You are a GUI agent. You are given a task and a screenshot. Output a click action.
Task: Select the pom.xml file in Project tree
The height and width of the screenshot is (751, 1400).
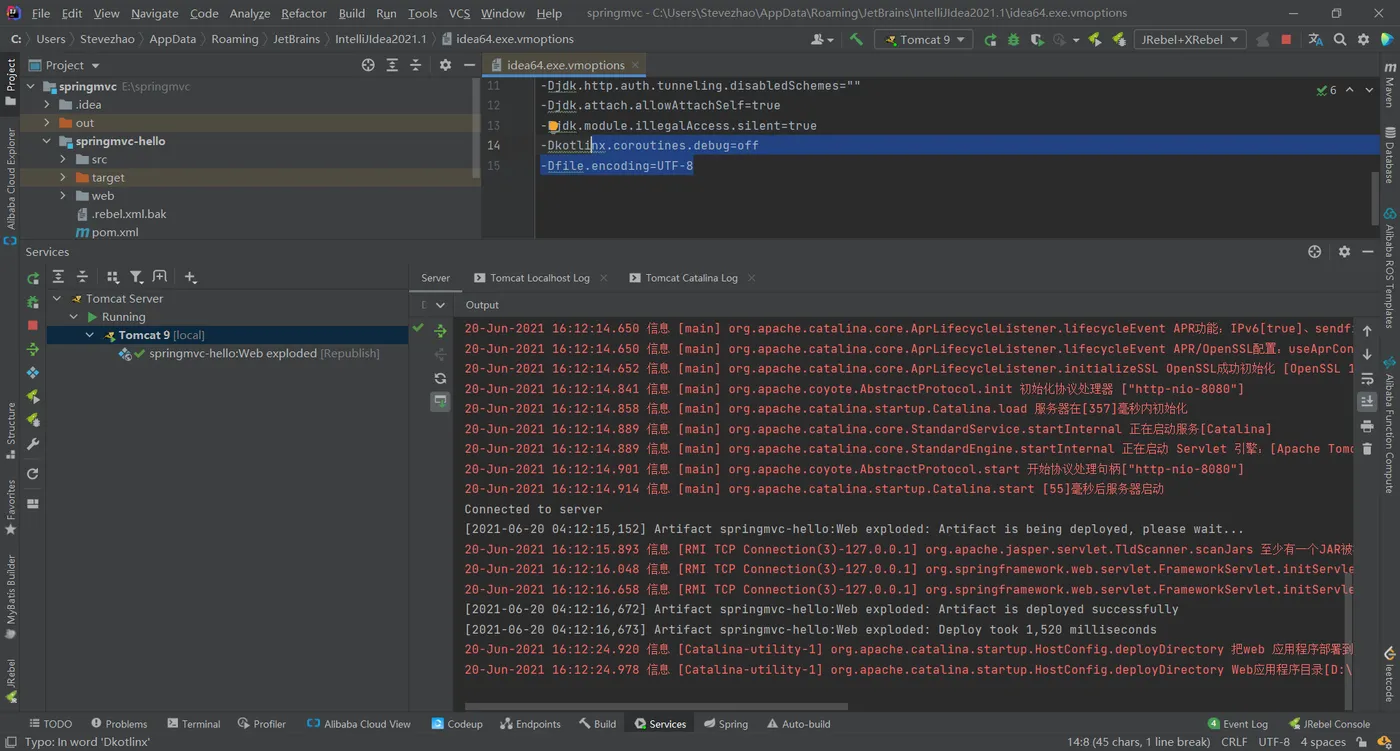point(107,232)
